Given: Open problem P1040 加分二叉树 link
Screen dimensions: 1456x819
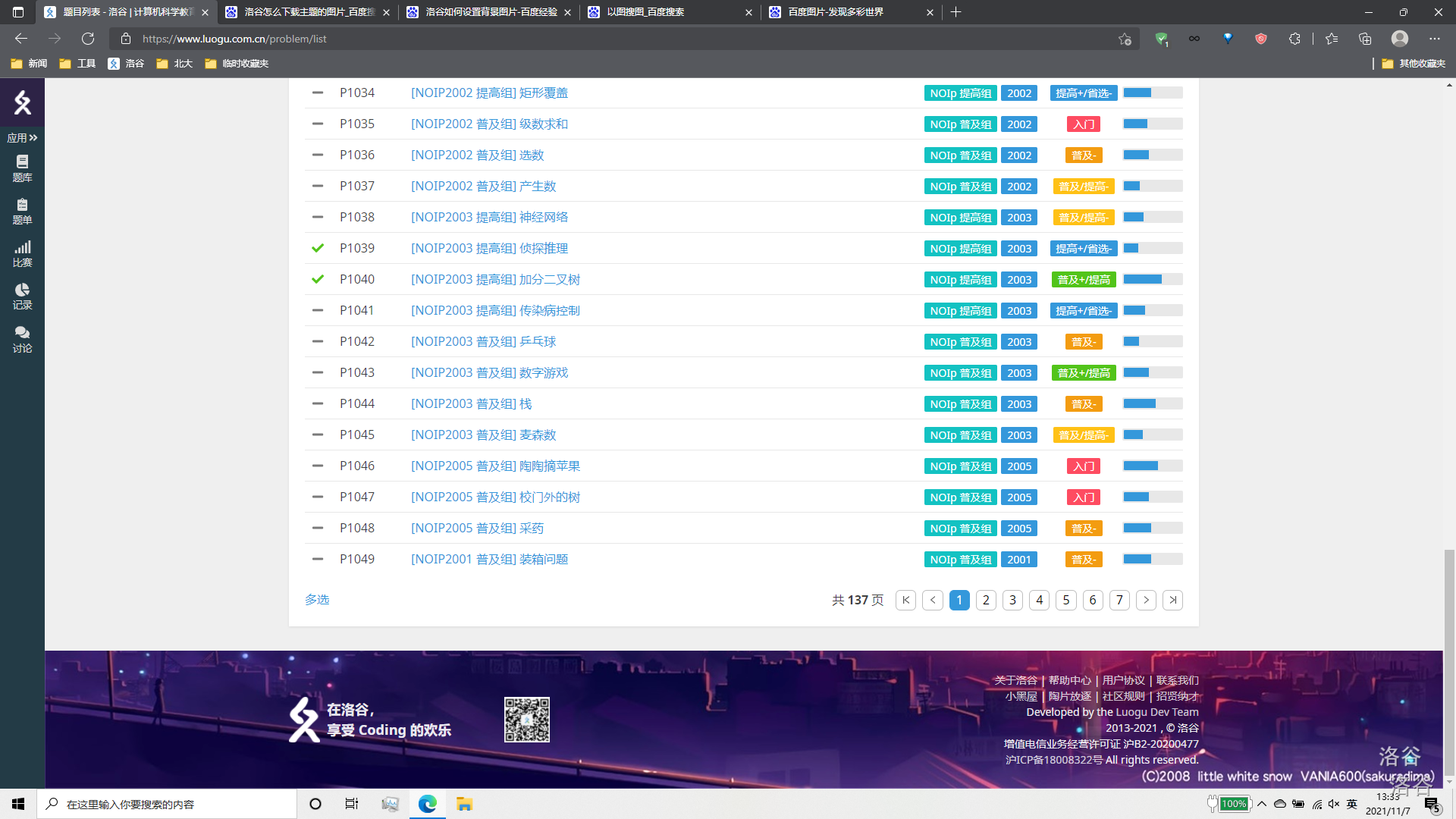Looking at the screenshot, I should coord(495,279).
